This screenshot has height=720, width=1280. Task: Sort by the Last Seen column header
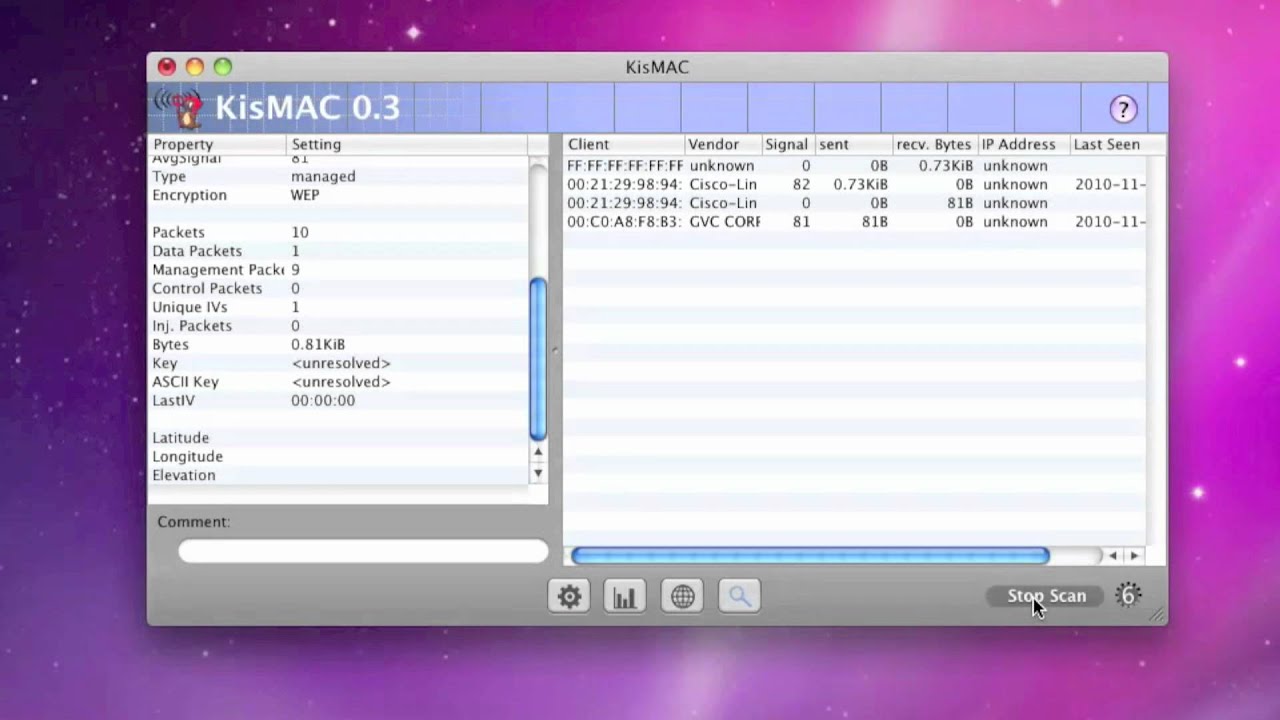click(1107, 144)
